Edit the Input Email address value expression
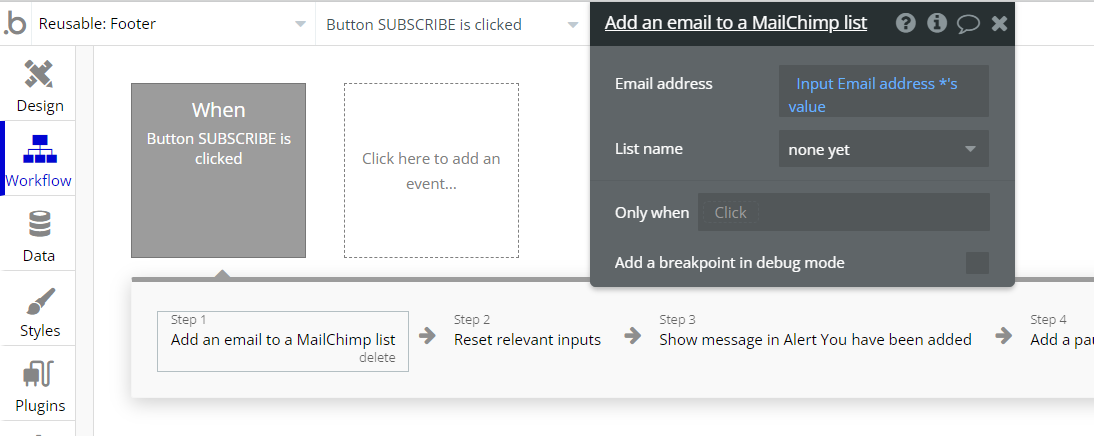 pos(883,91)
